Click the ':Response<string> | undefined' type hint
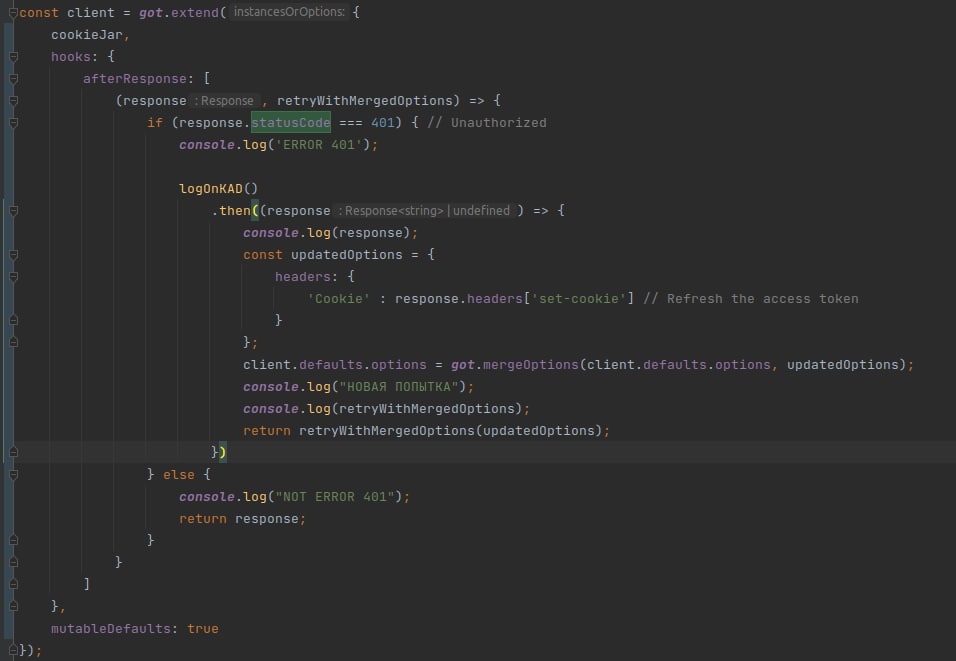The width and height of the screenshot is (956, 661). [426, 210]
